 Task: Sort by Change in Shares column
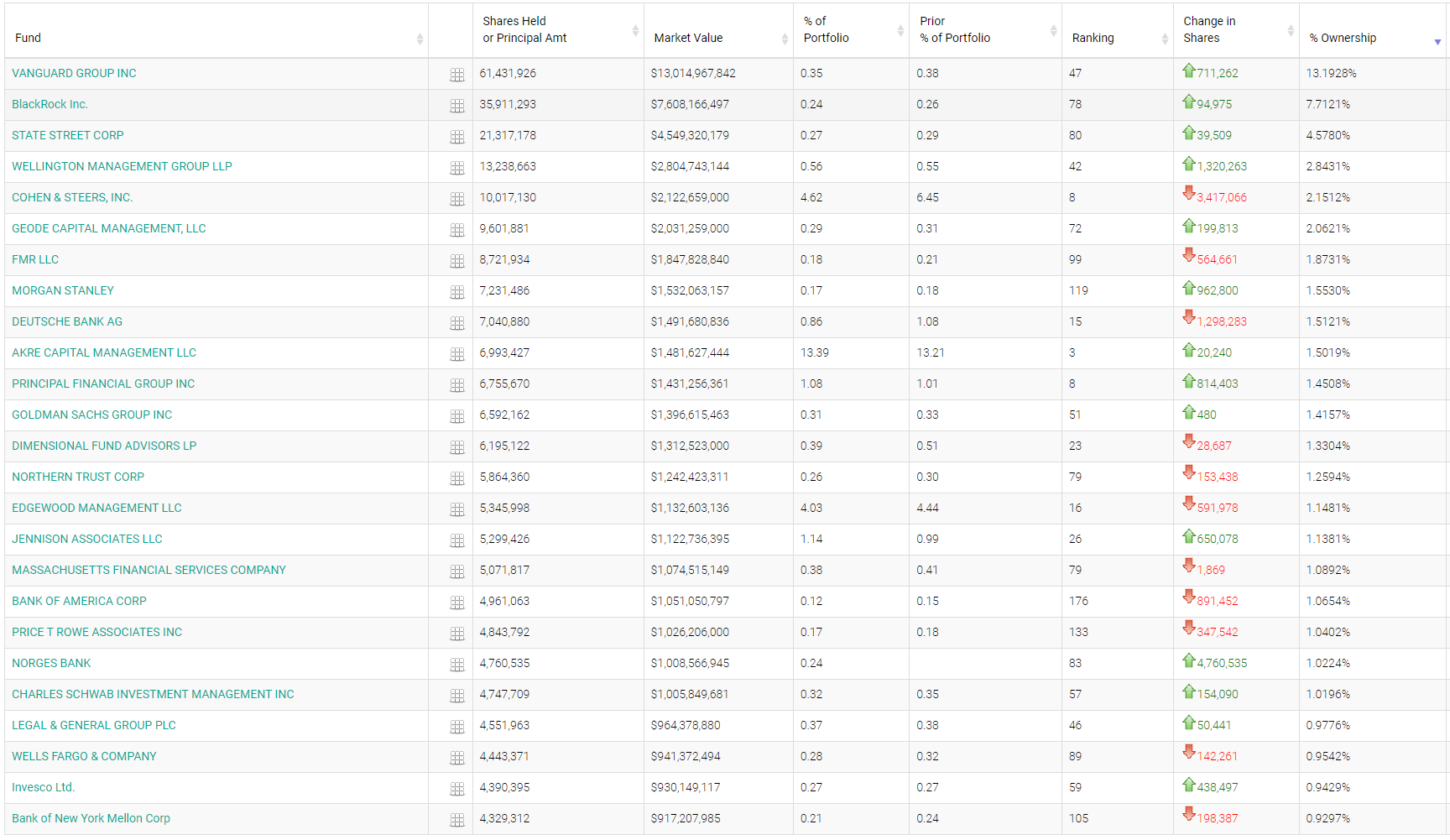(x=1236, y=30)
